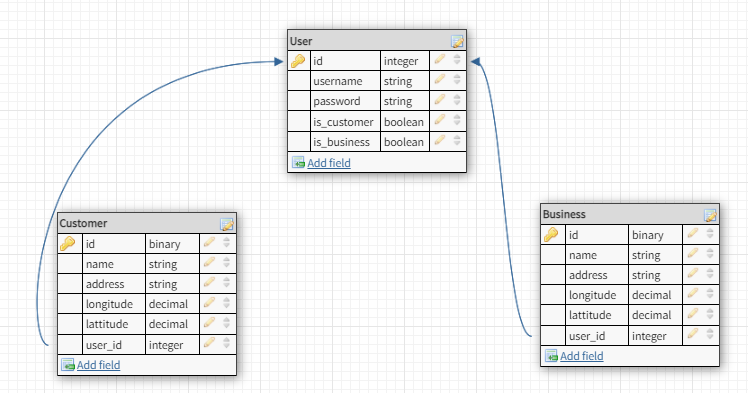Edit the password field with pencil icon

click(x=440, y=99)
